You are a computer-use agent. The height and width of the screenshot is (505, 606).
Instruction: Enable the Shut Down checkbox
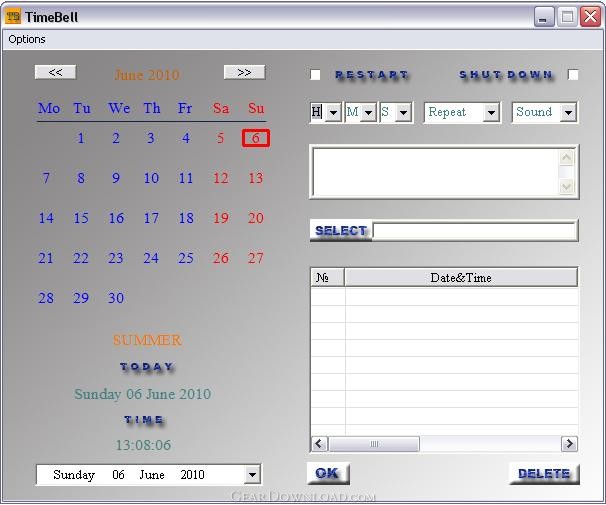[573, 75]
